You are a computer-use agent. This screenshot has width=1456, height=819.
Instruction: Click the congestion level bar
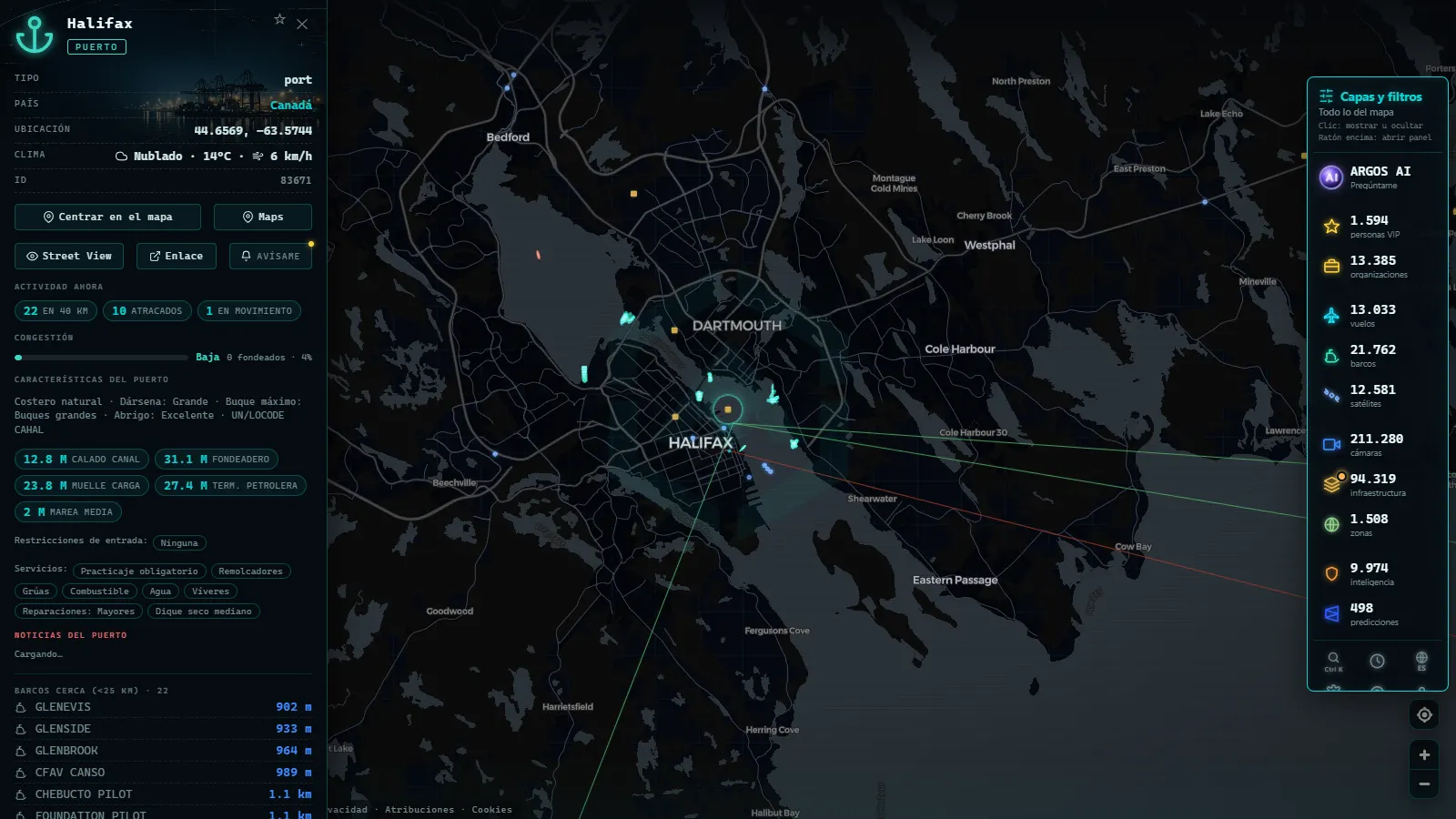coord(101,358)
